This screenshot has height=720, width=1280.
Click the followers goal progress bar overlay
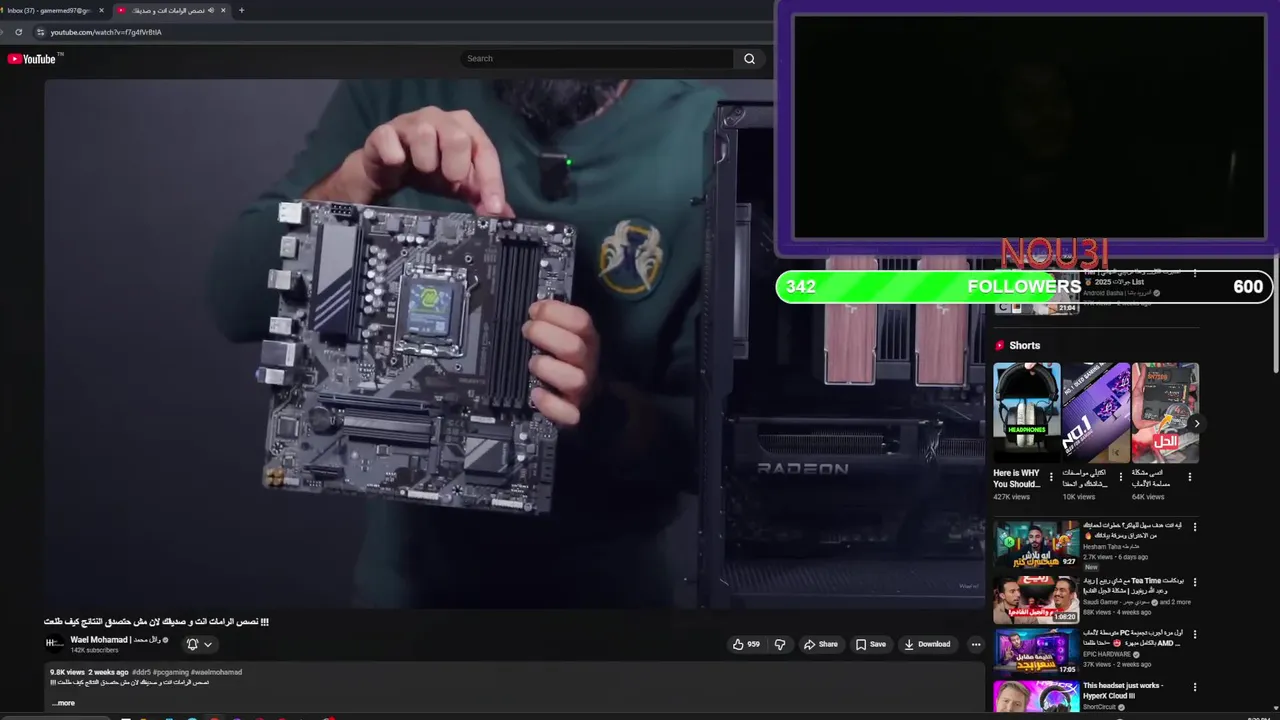tap(1024, 287)
